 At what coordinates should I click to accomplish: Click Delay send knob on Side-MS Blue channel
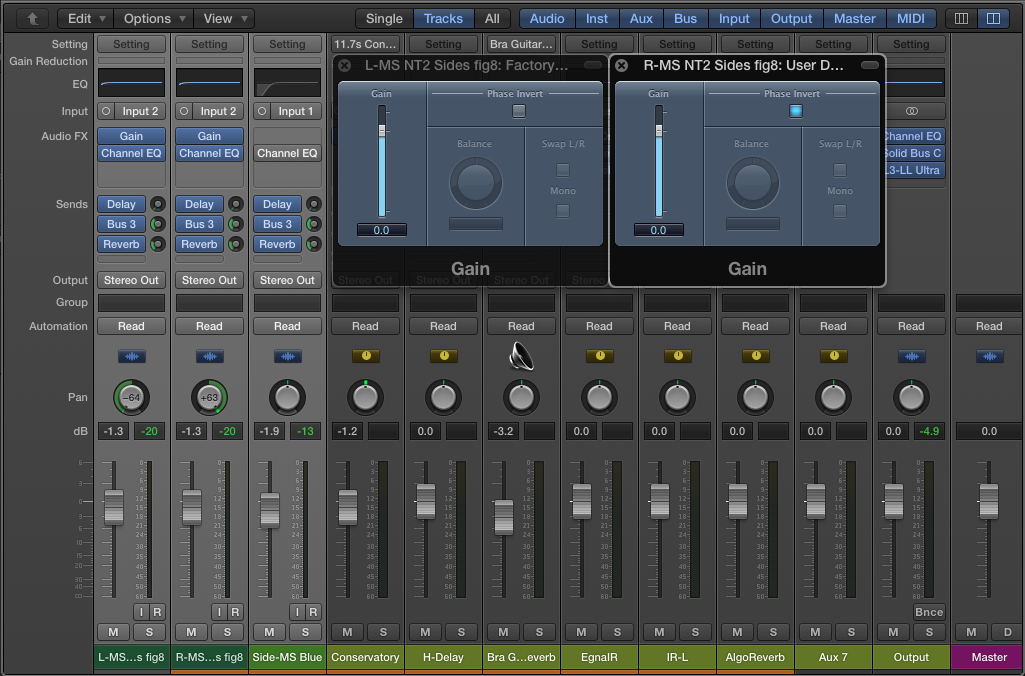(314, 204)
